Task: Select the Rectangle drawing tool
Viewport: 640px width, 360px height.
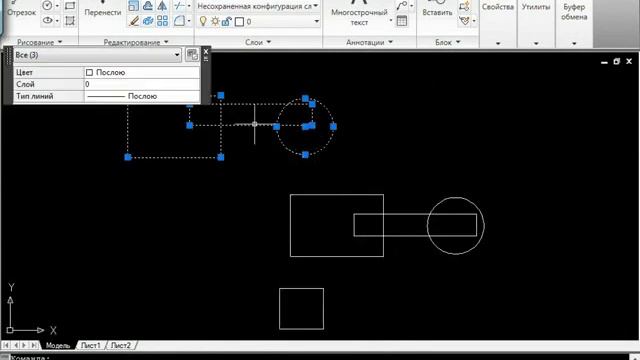Action: coord(70,6)
